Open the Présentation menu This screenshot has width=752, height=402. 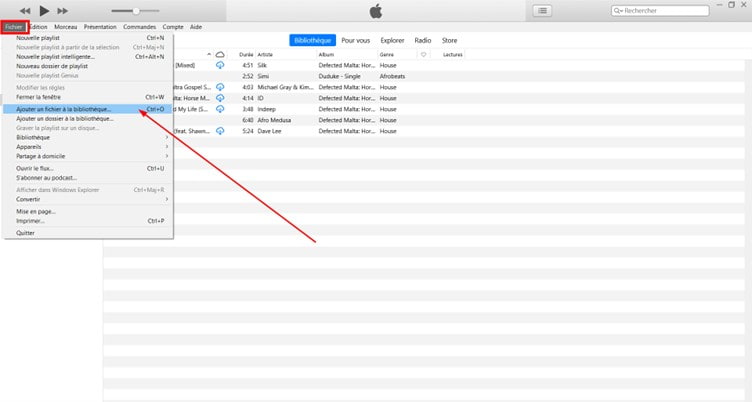click(x=100, y=27)
